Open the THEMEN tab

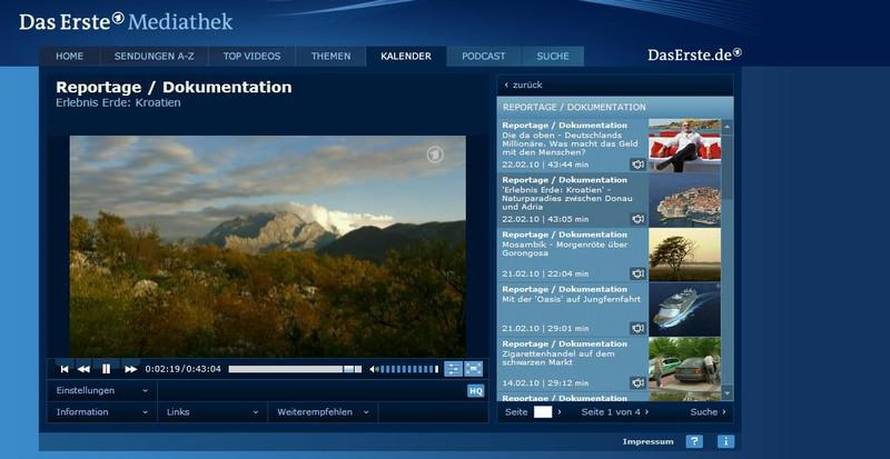[331, 56]
